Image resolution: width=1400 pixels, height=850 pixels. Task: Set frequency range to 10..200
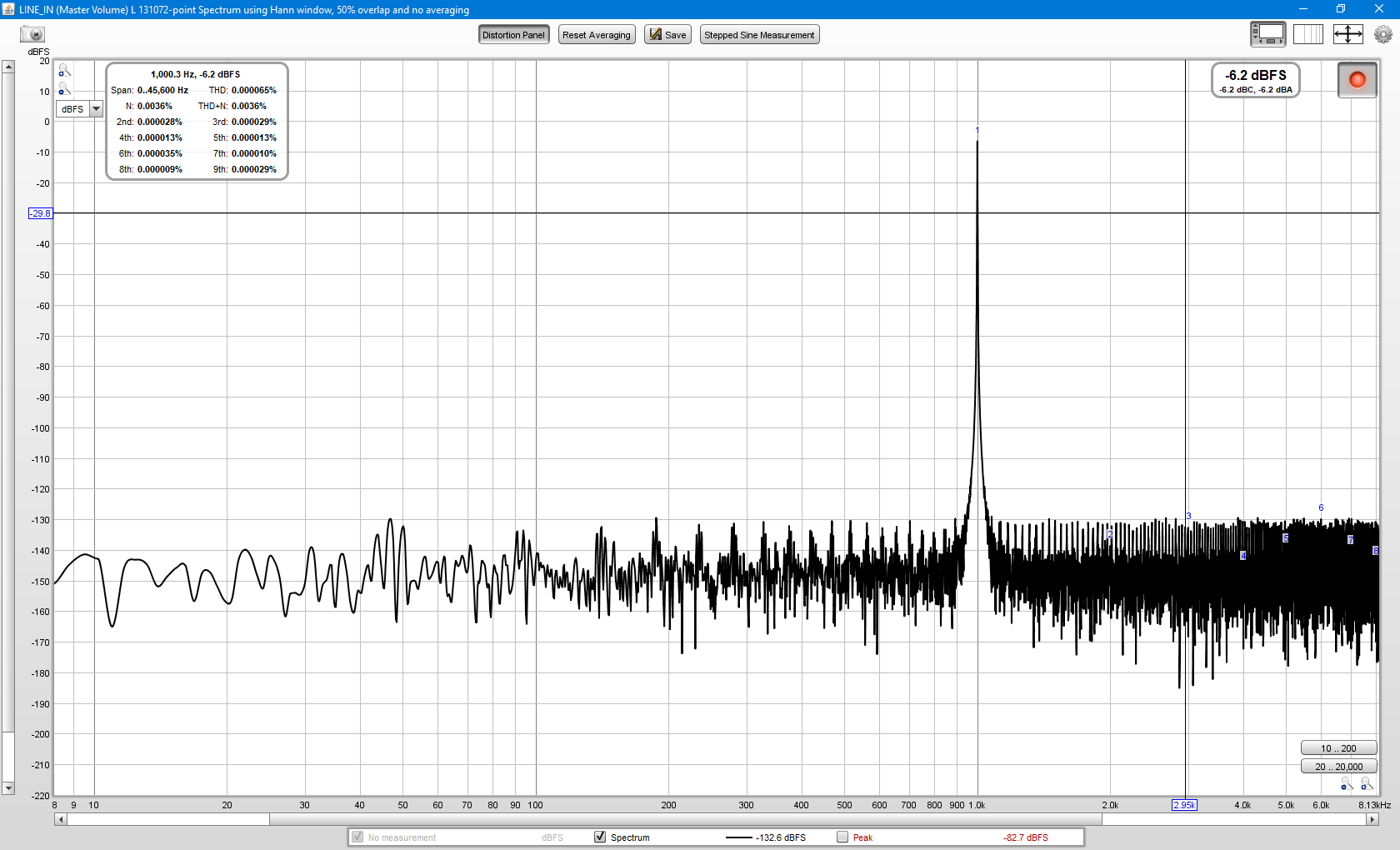pyautogui.click(x=1338, y=748)
